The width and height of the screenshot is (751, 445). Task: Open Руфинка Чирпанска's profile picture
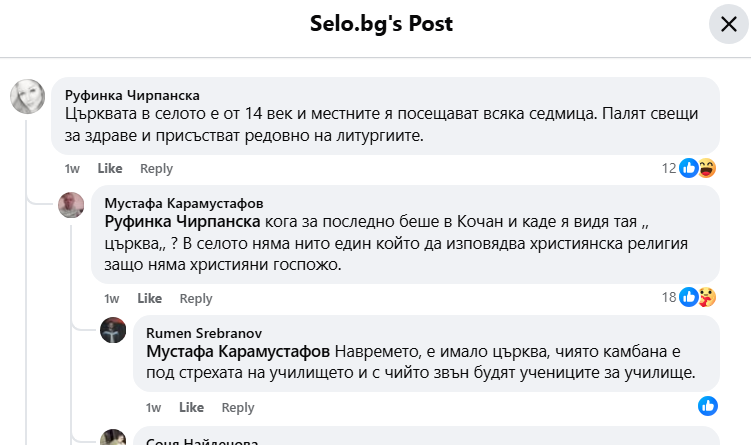point(27,97)
